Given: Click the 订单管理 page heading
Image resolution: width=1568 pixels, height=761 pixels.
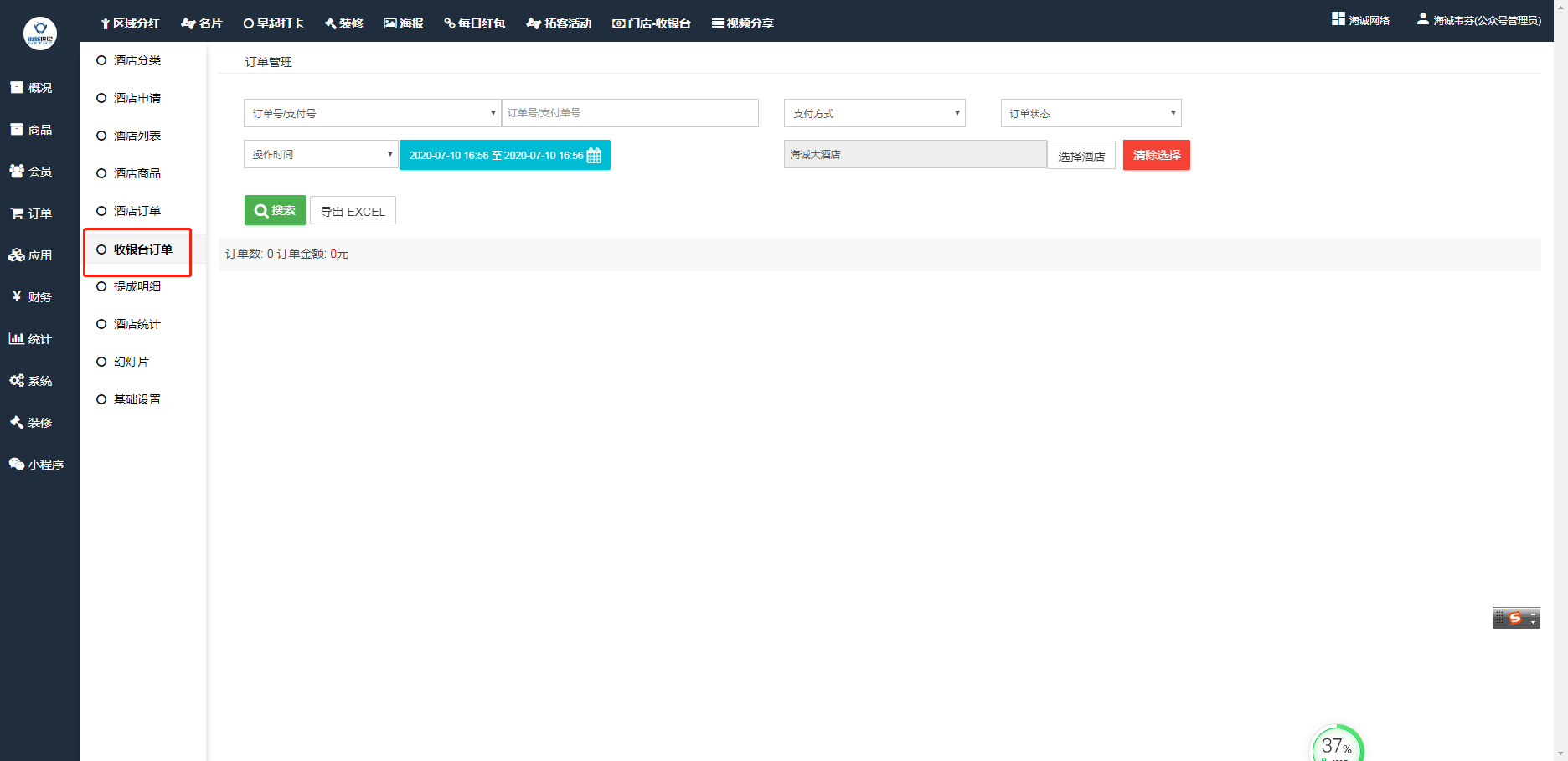Looking at the screenshot, I should 269,62.
